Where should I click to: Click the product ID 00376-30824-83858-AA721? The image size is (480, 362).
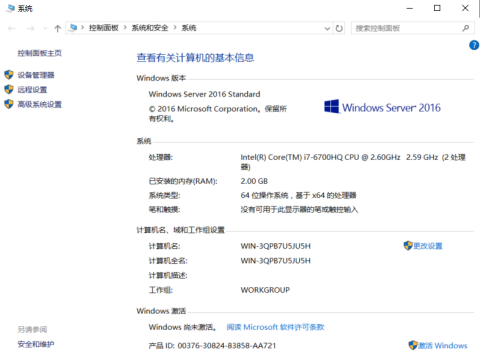[227, 346]
